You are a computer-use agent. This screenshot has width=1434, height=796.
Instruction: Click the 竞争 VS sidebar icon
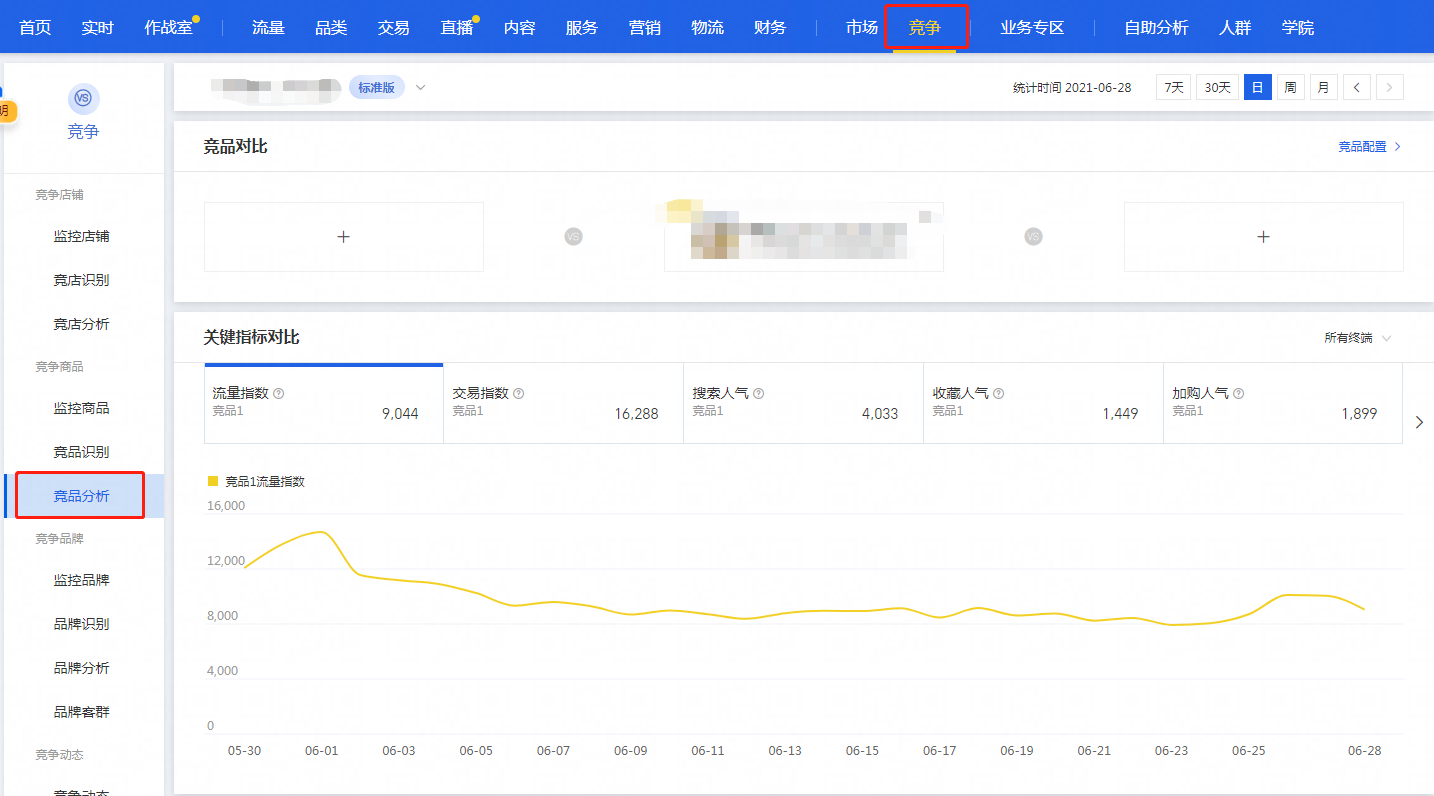pyautogui.click(x=83, y=98)
